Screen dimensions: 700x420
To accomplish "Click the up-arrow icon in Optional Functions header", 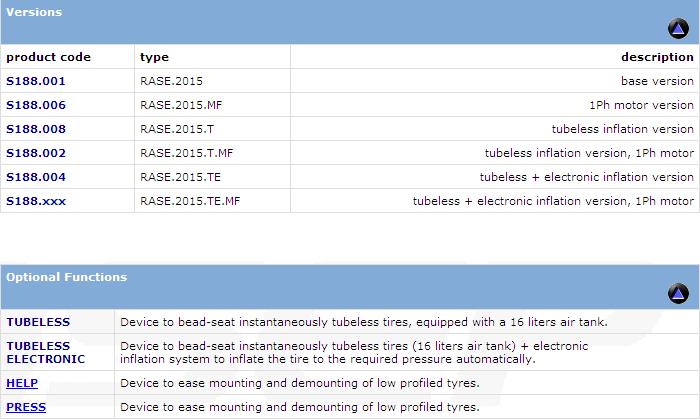I will pyautogui.click(x=678, y=293).
